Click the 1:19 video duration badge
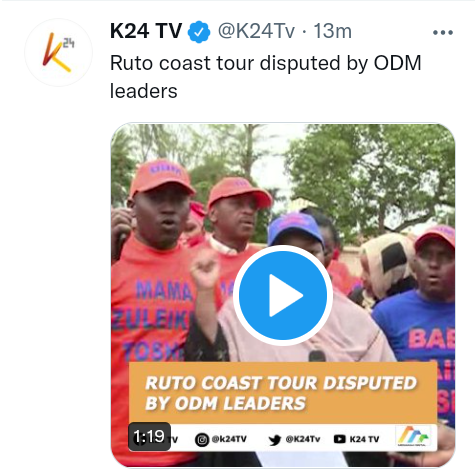This screenshot has height=474, width=475. [x=149, y=436]
